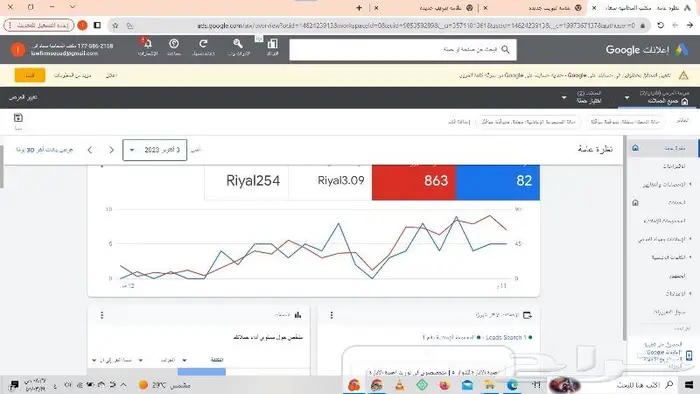Image resolution: width=700 pixels, height=394 pixels.
Task: Open three-dot menu of the left card
Action: tap(102, 315)
